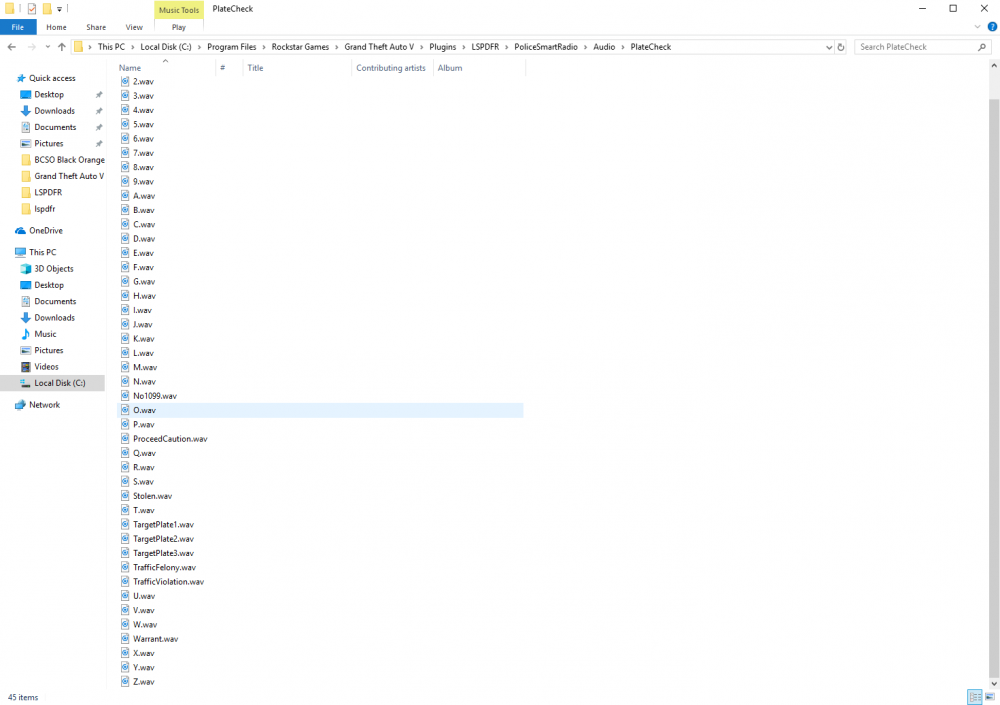Viewport: 1000px width, 705px height.
Task: Sort by Contributing artists column
Action: [x=392, y=68]
